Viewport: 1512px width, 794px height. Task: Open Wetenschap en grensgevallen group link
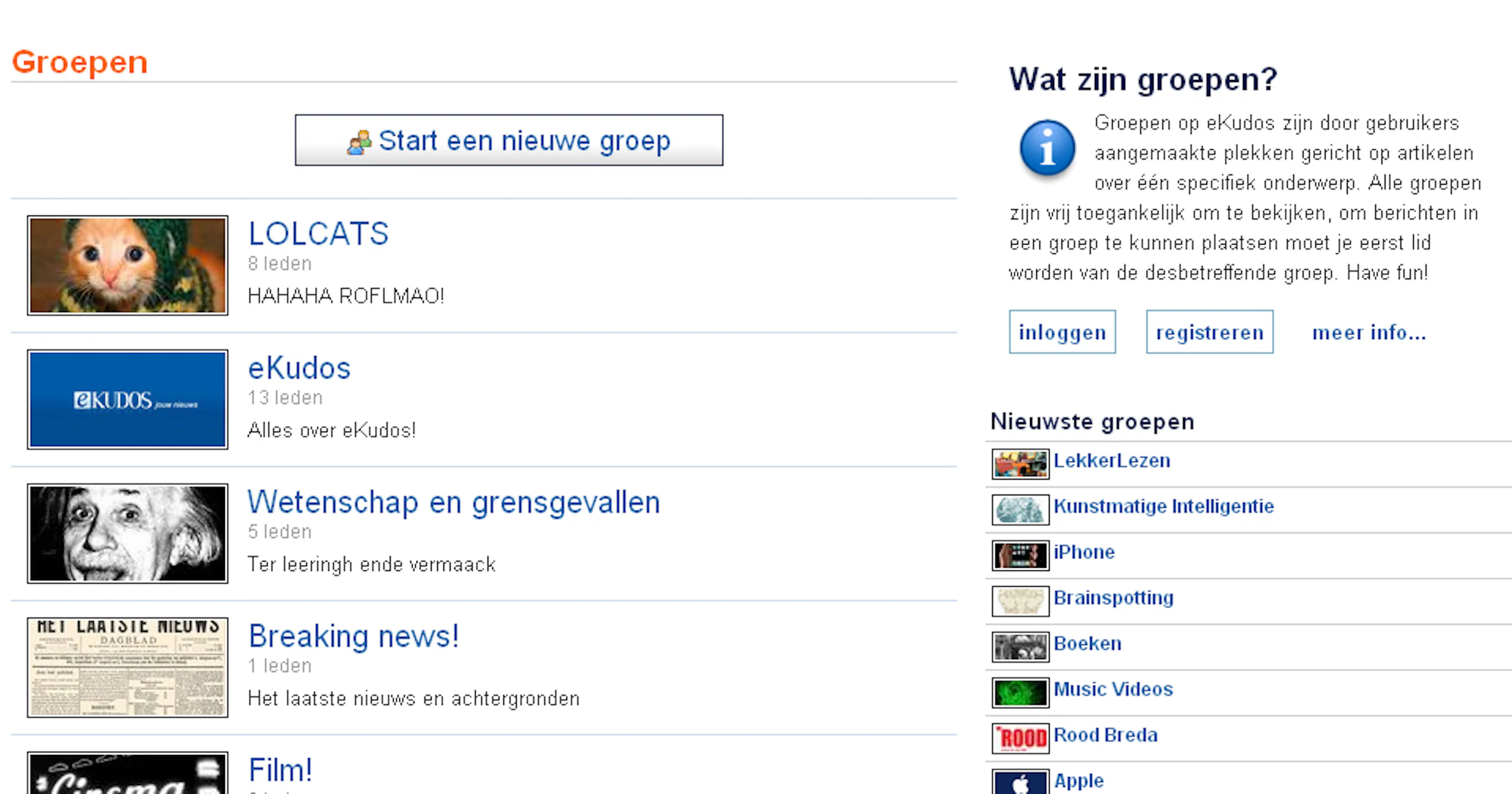(x=454, y=503)
